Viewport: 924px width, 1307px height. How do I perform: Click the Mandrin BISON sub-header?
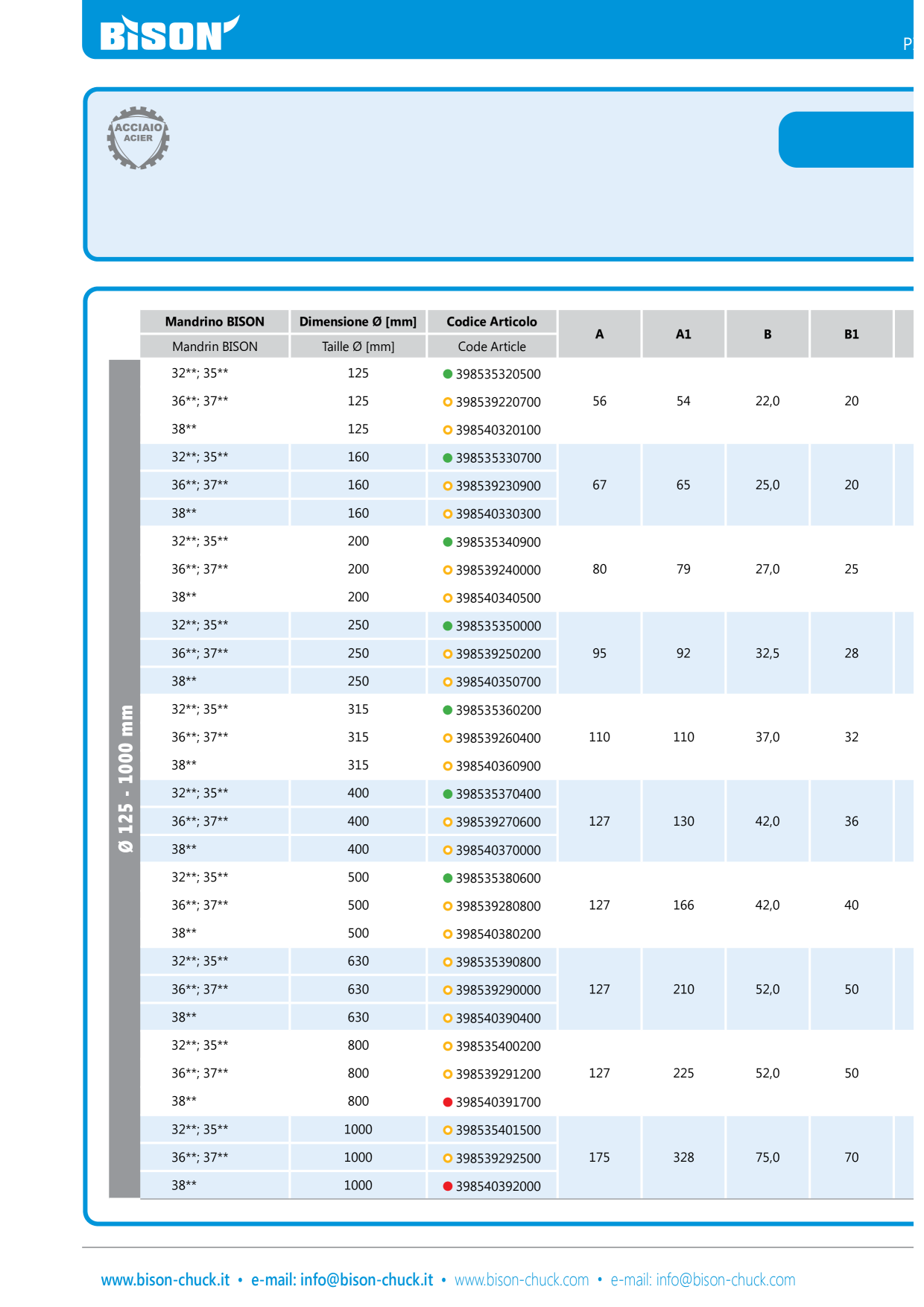click(215, 346)
